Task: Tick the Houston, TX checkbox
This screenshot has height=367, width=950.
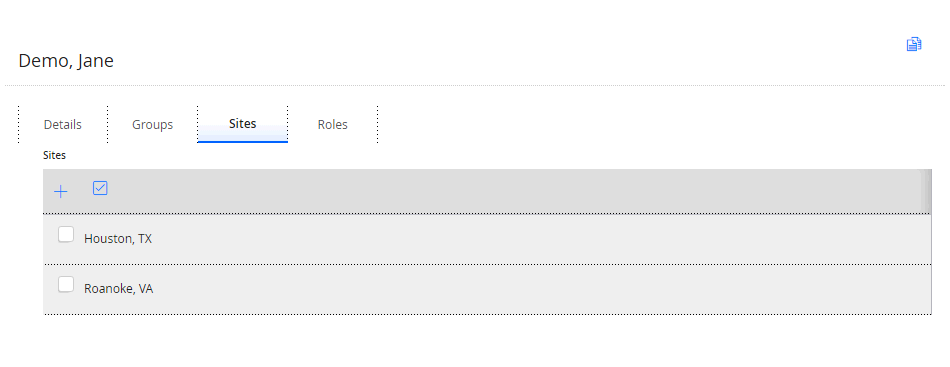Action: point(66,234)
